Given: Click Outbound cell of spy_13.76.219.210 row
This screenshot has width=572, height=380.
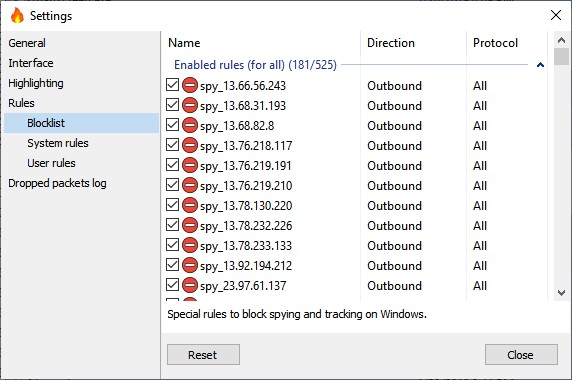Looking at the screenshot, I should pos(394,186).
